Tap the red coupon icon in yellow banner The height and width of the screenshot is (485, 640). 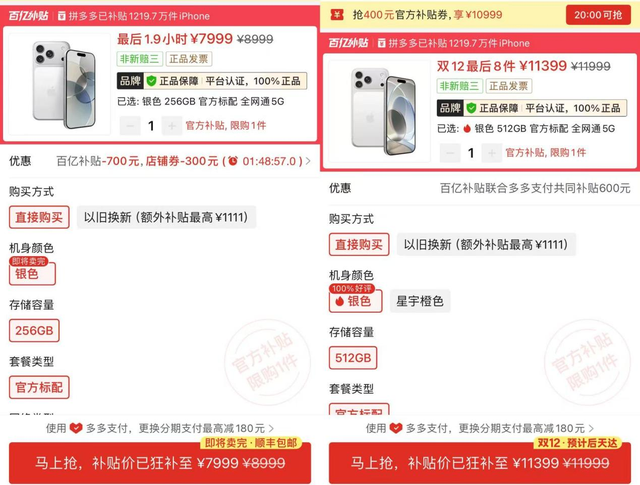(x=337, y=15)
